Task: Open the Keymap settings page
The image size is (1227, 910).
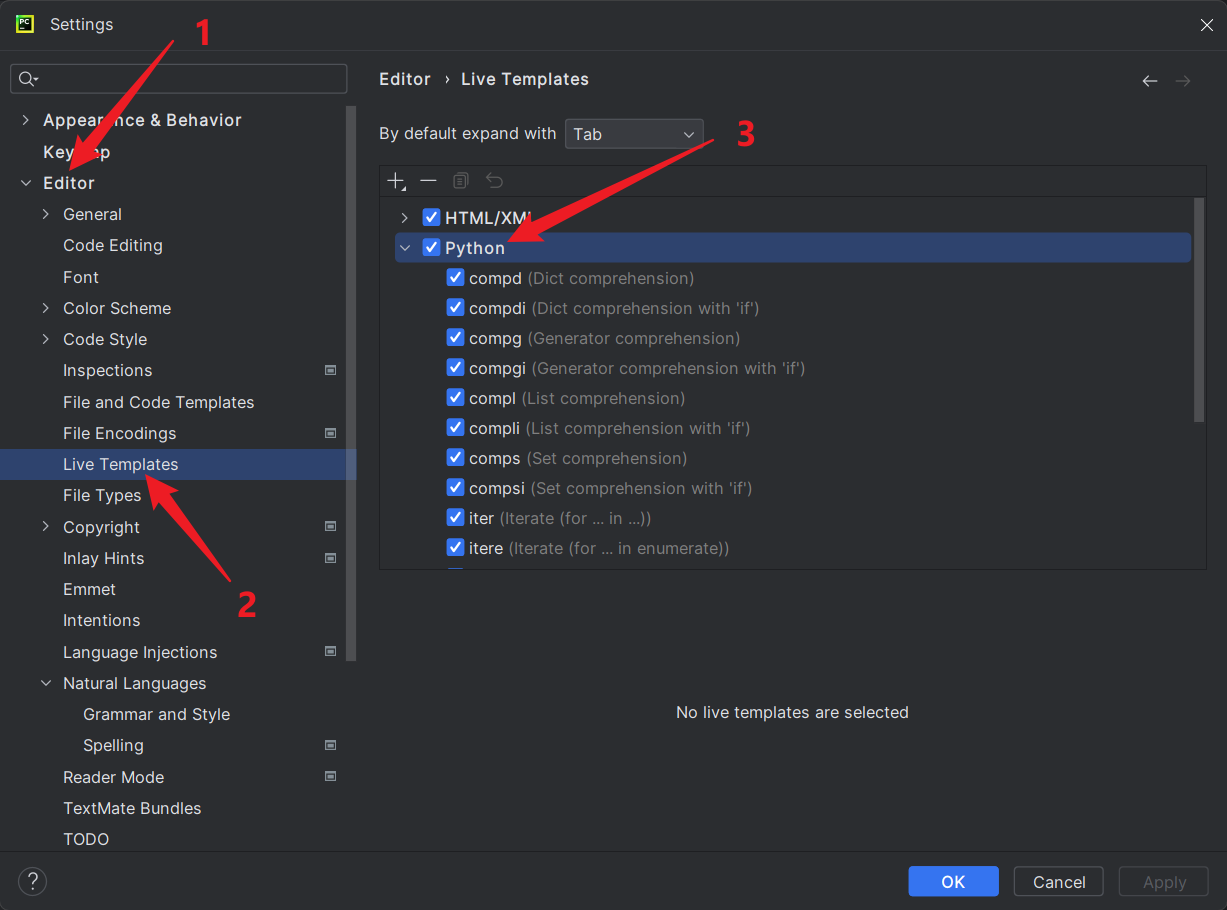Action: point(76,152)
